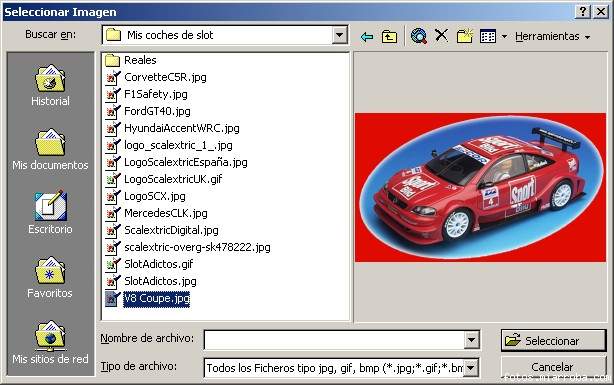Open Favoritos in the places bar

50,277
